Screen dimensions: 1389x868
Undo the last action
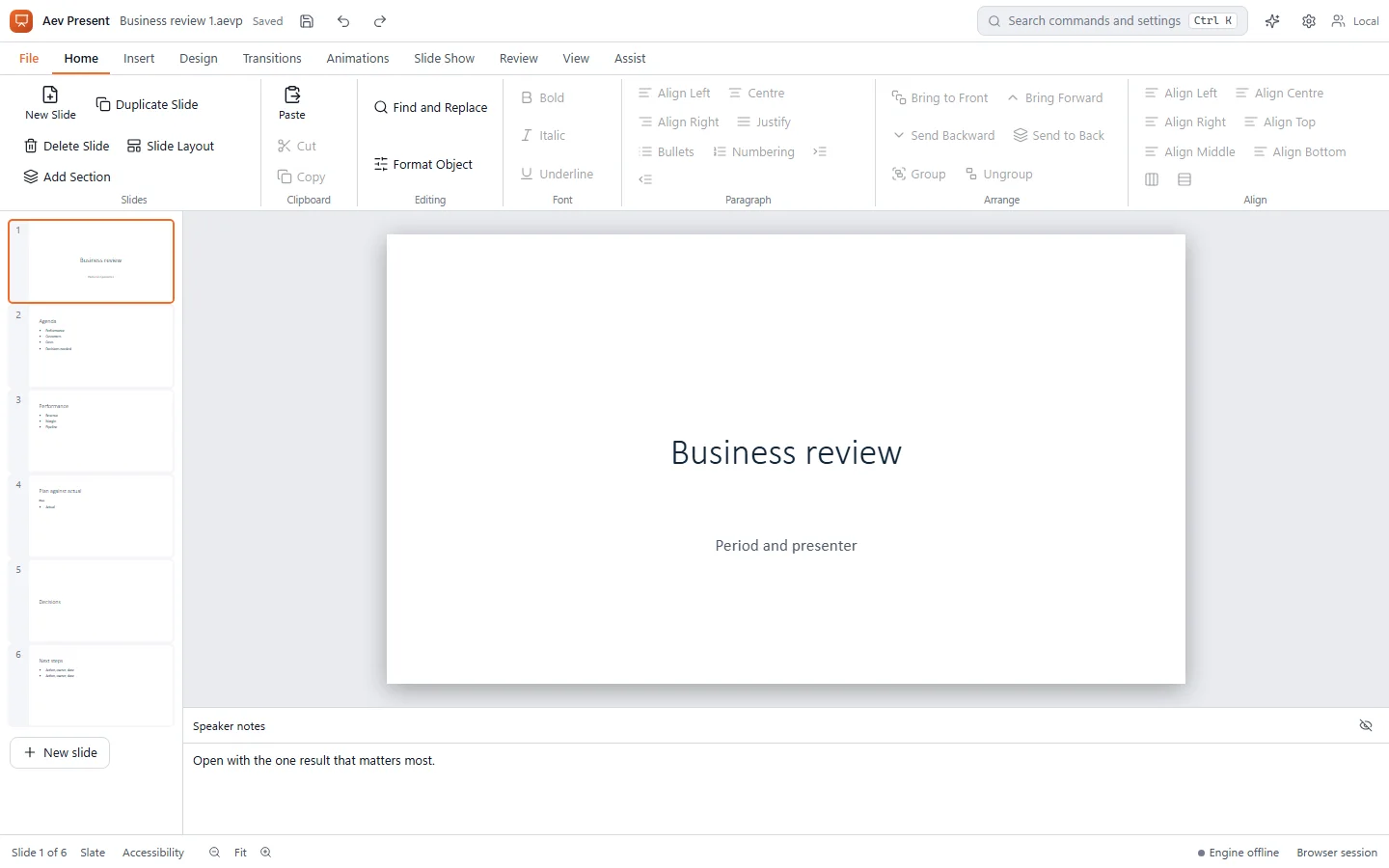(x=343, y=21)
